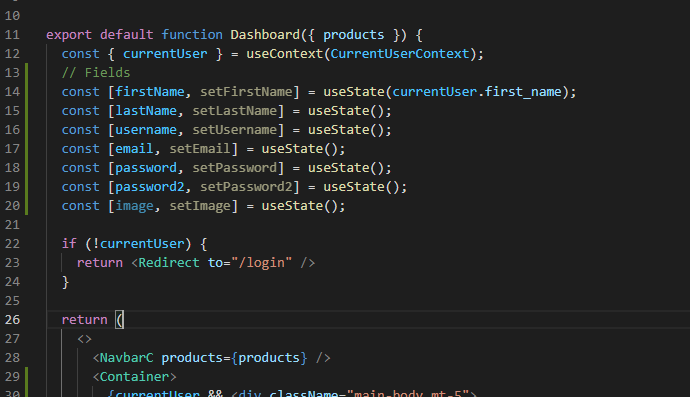Click "CurrentUserContext" on line 12
The image size is (690, 397).
pyautogui.click(x=400, y=54)
